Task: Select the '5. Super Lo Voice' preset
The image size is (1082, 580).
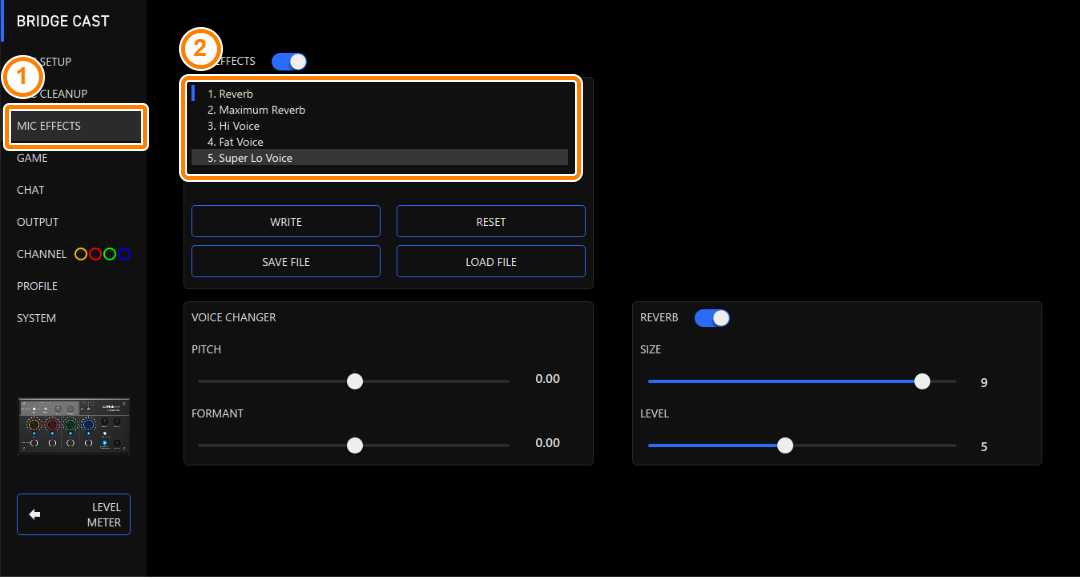Action: (x=380, y=158)
